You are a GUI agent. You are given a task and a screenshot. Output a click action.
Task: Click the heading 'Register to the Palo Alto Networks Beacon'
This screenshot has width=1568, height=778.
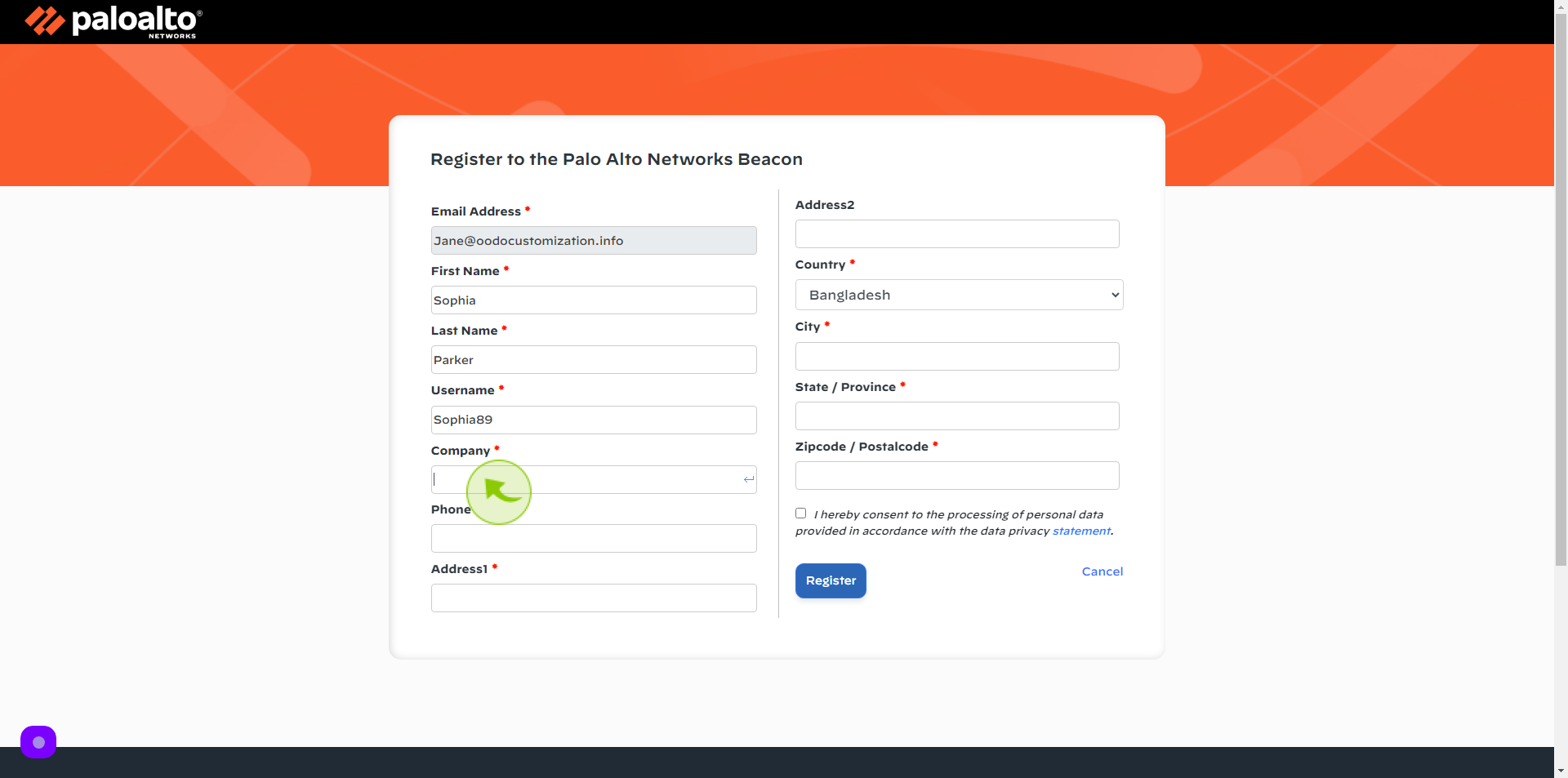[x=617, y=159]
